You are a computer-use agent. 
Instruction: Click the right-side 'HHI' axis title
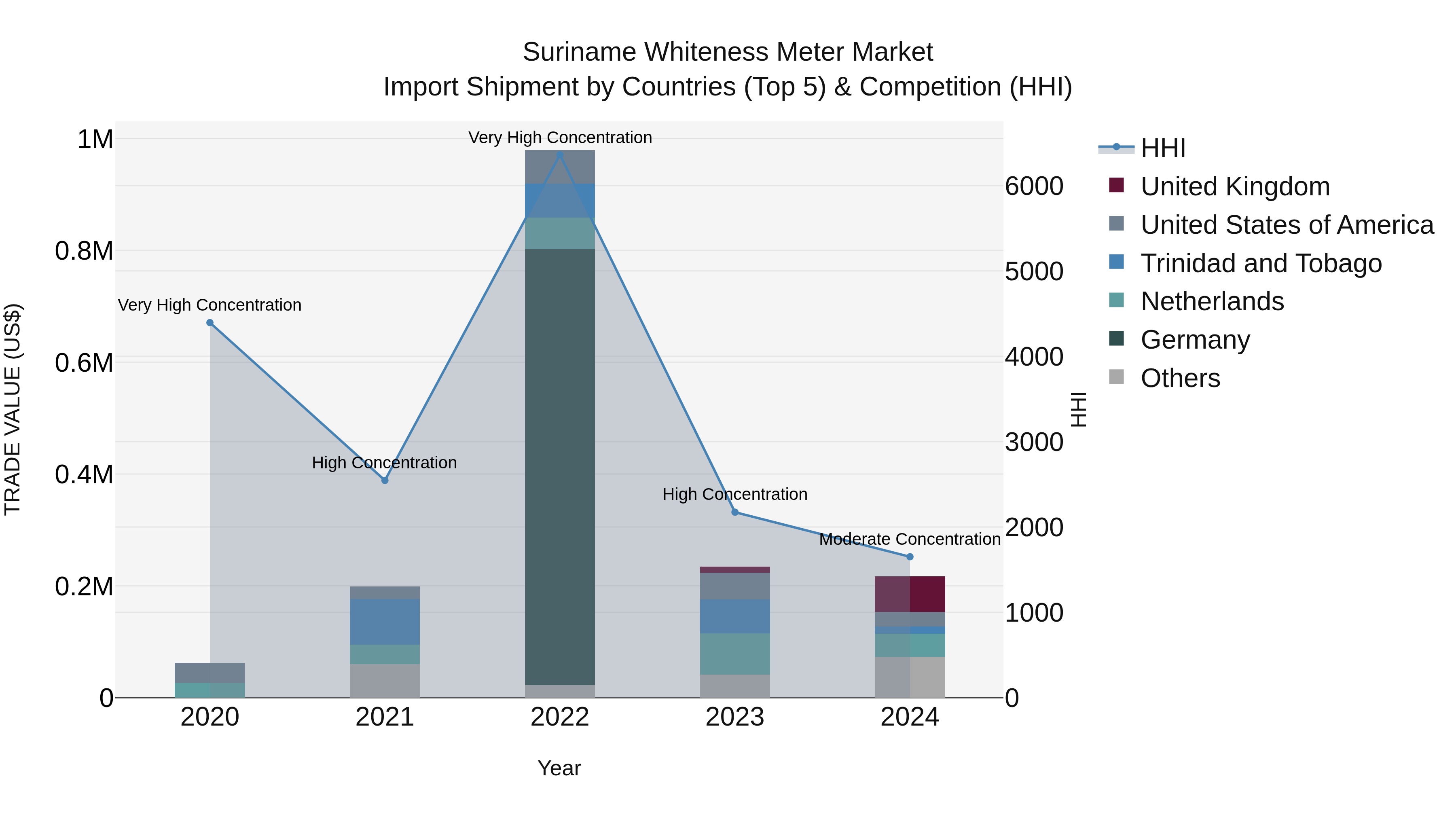[1078, 409]
